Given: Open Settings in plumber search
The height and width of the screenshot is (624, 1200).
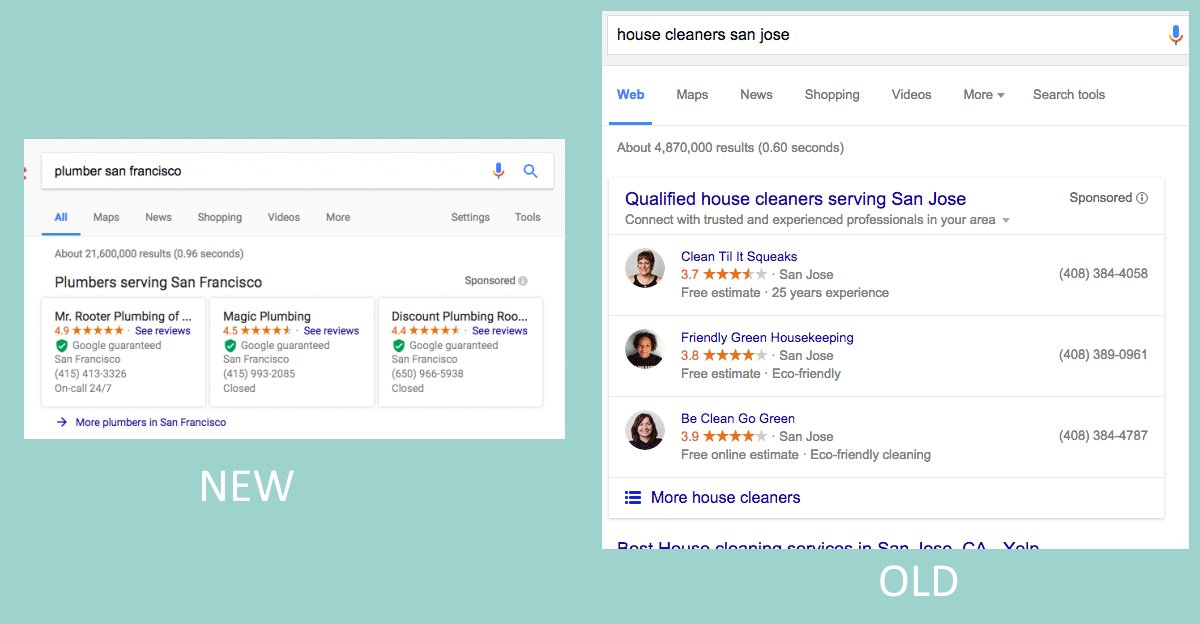Looking at the screenshot, I should pyautogui.click(x=470, y=217).
